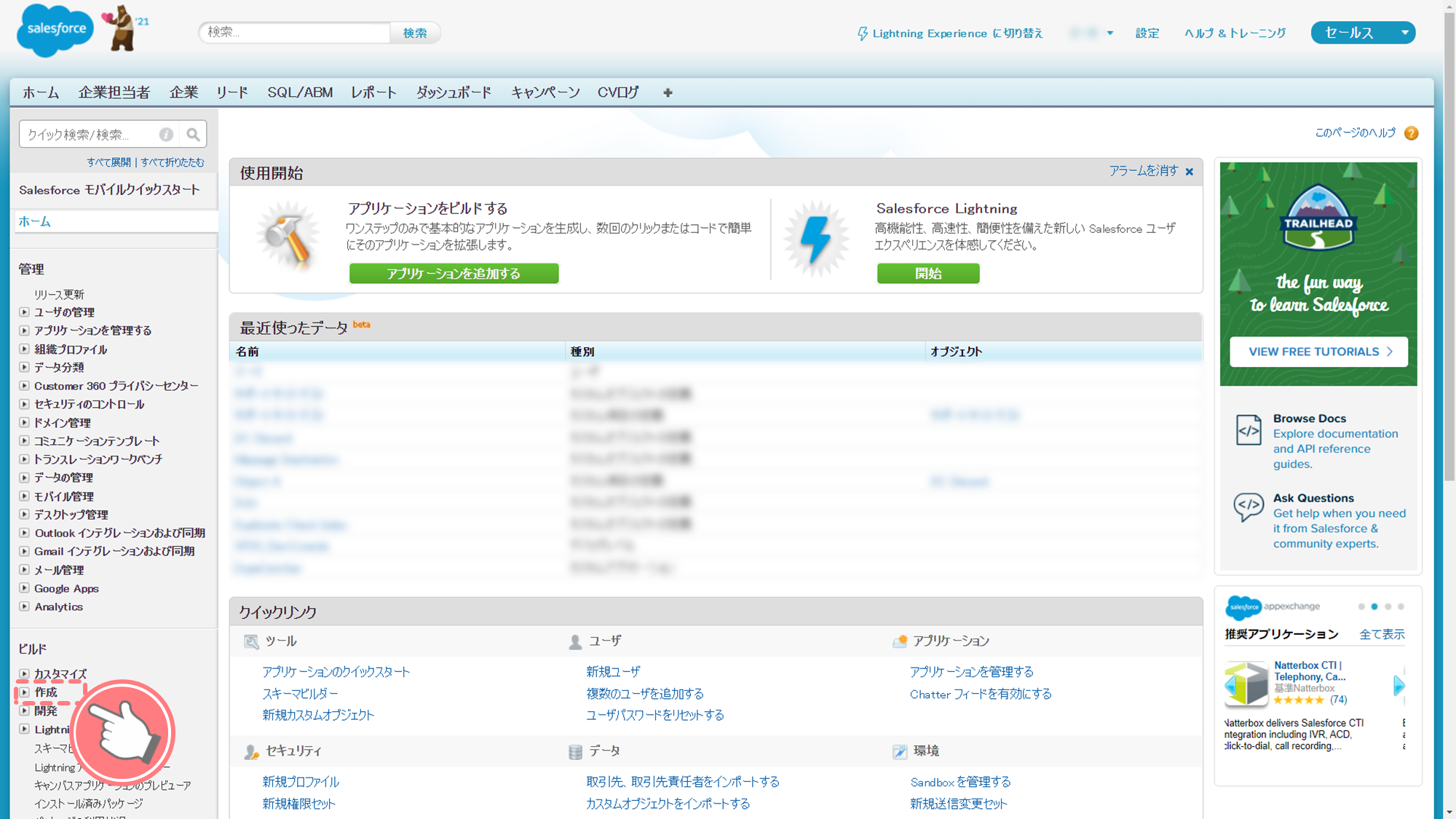Click the environment section icon
The width and height of the screenshot is (1456, 819).
pos(900,751)
